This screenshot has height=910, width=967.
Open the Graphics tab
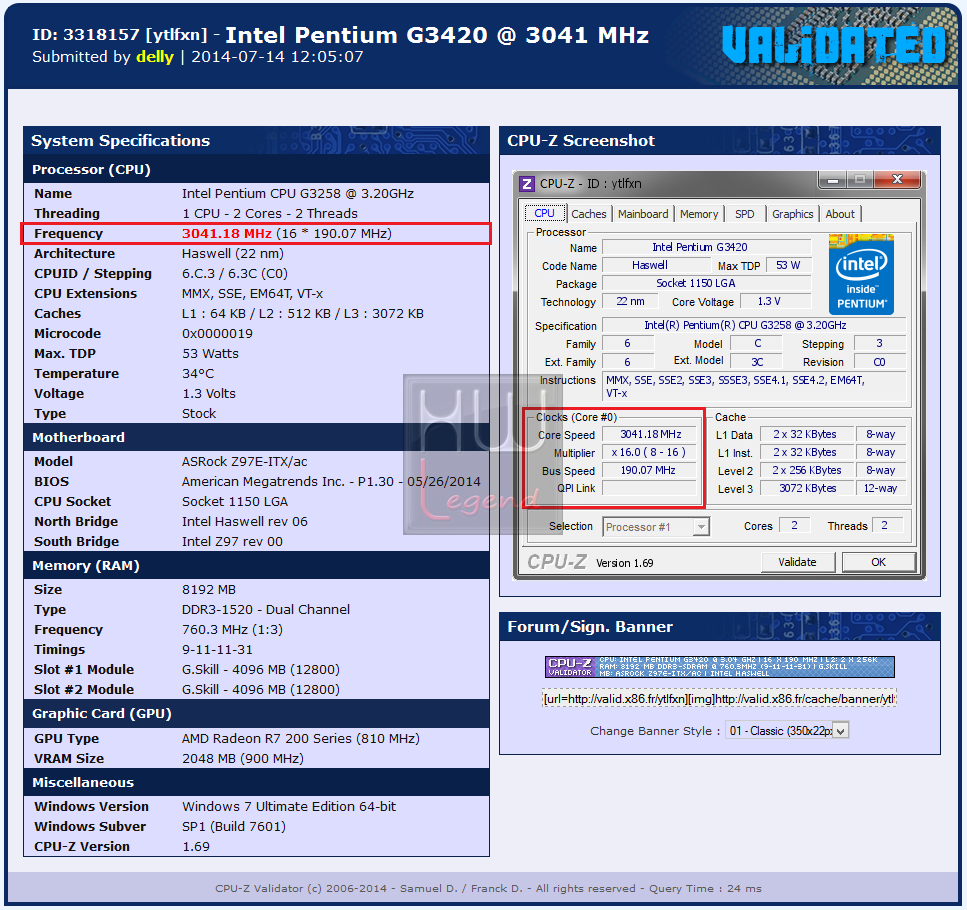[792, 214]
